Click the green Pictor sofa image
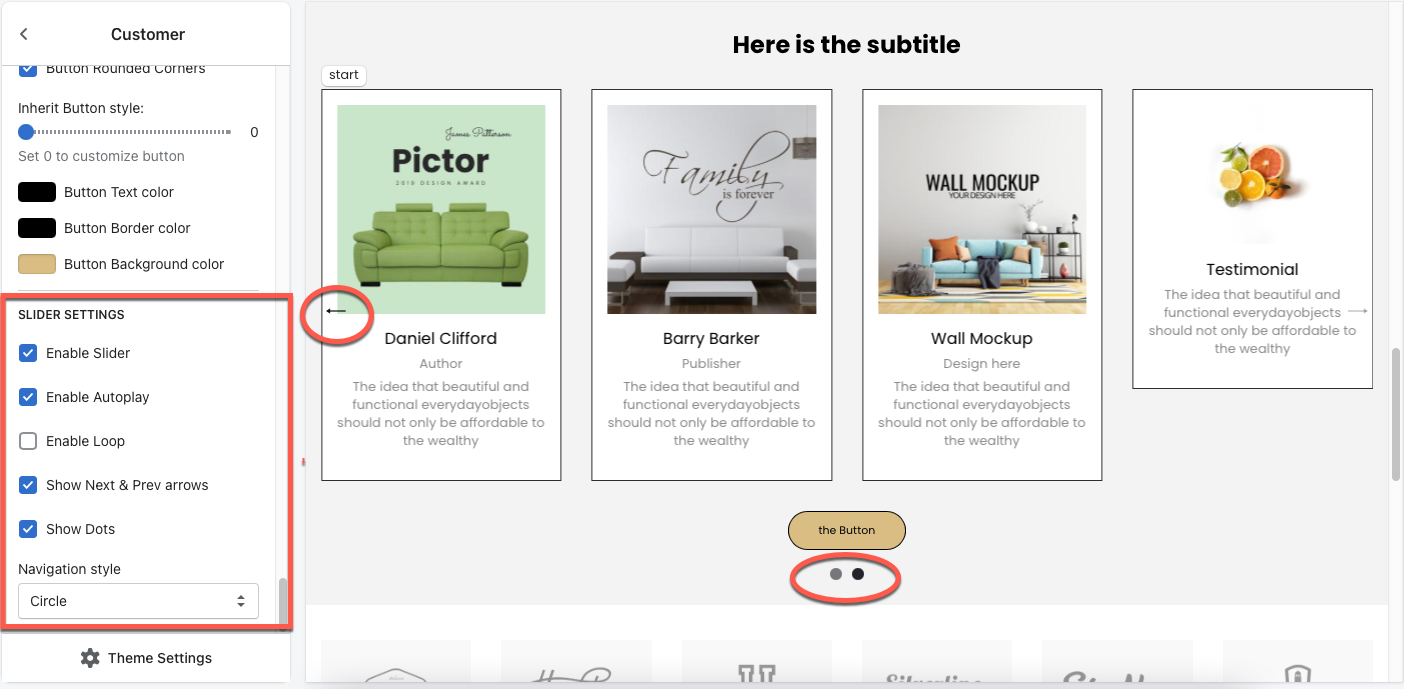 tap(441, 209)
